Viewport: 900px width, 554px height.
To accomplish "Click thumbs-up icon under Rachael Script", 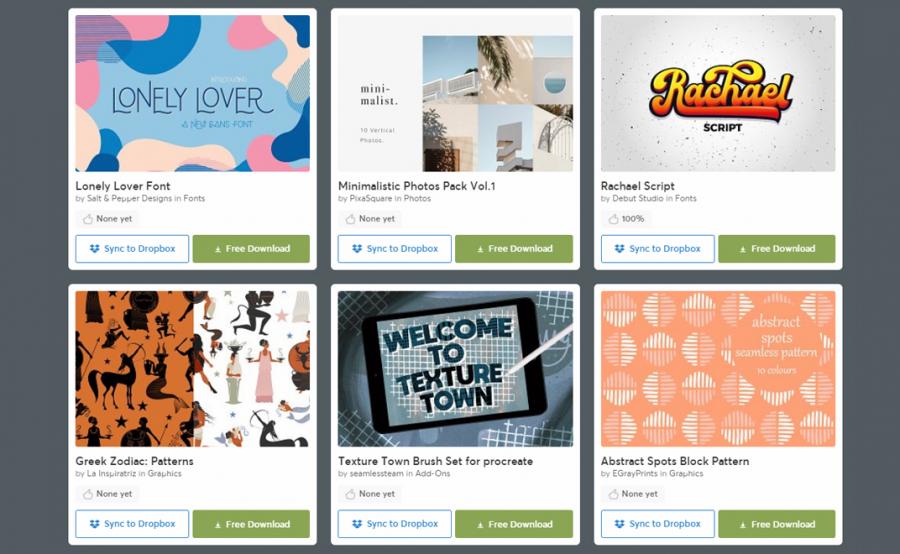I will pos(614,219).
